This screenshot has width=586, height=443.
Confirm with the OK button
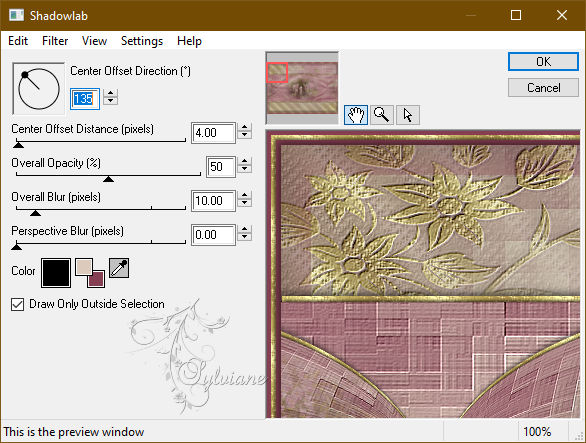coord(543,62)
